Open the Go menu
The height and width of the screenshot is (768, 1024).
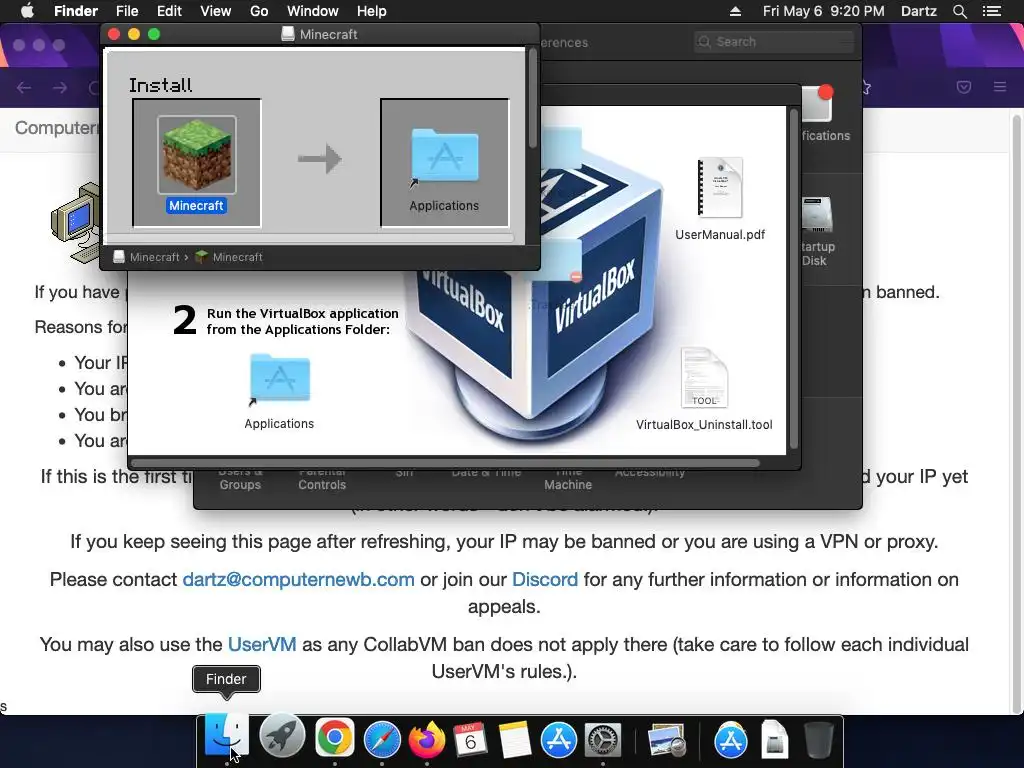259,11
